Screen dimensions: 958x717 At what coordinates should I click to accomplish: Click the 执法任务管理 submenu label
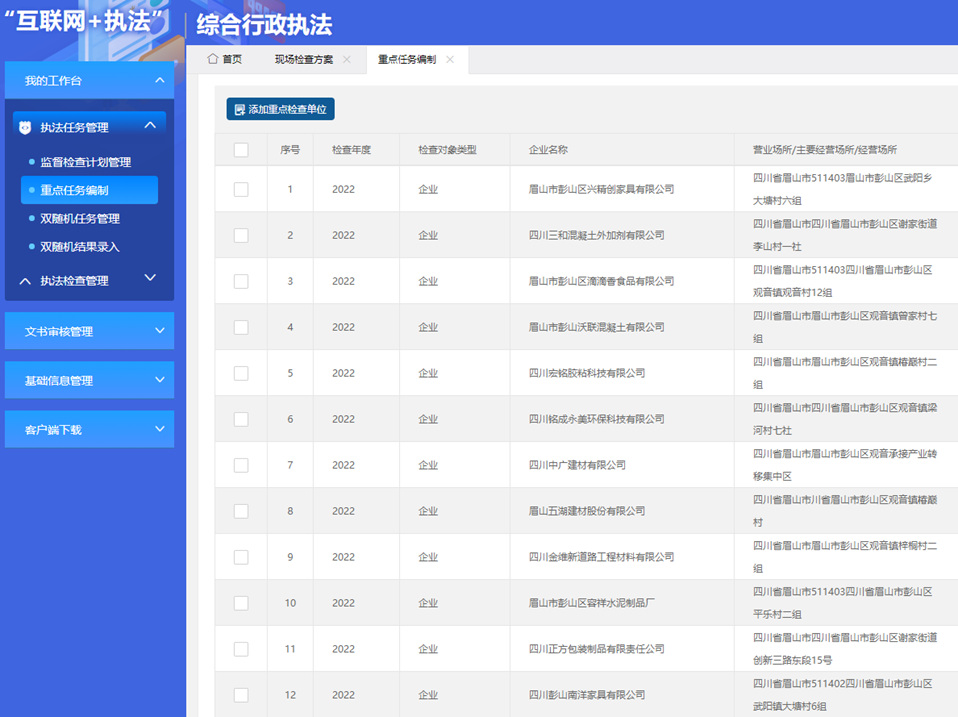click(x=75, y=127)
